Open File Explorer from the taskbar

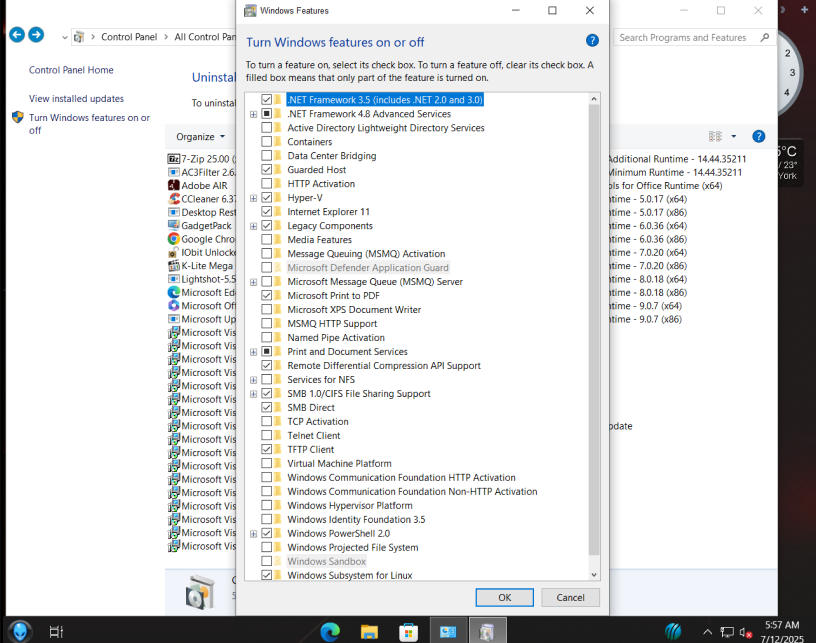369,632
